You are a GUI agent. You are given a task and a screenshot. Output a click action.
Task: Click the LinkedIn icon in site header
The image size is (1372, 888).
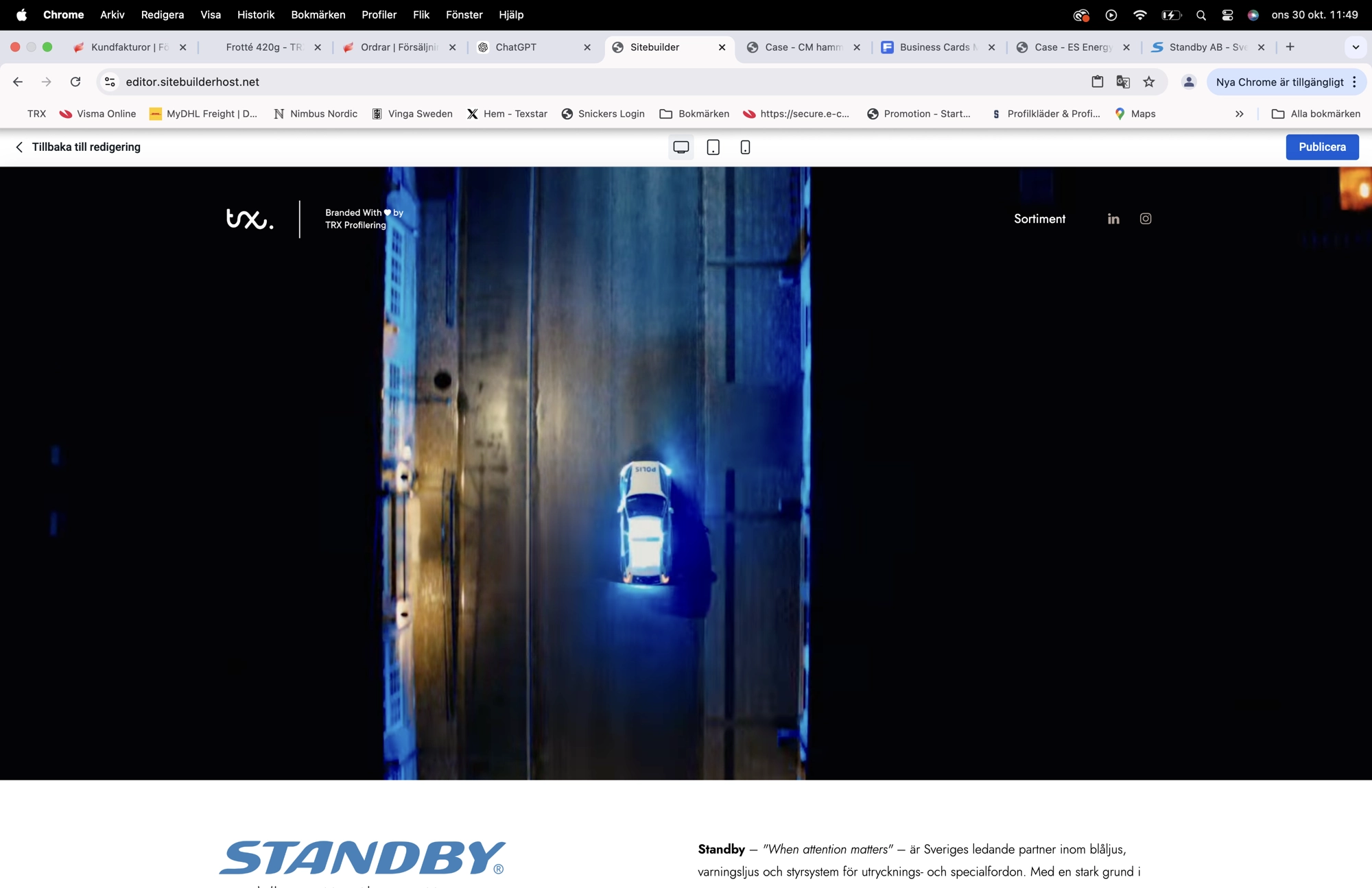[x=1113, y=219]
